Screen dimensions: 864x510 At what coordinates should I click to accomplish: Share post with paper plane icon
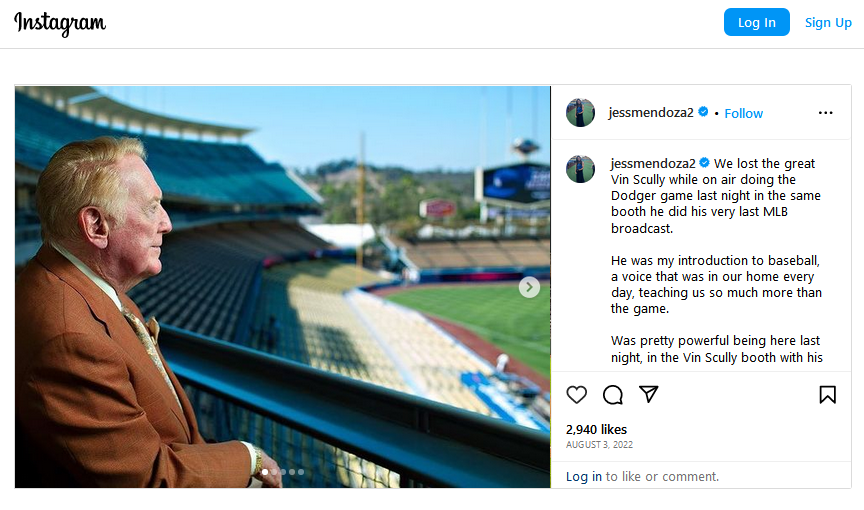pyautogui.click(x=649, y=395)
